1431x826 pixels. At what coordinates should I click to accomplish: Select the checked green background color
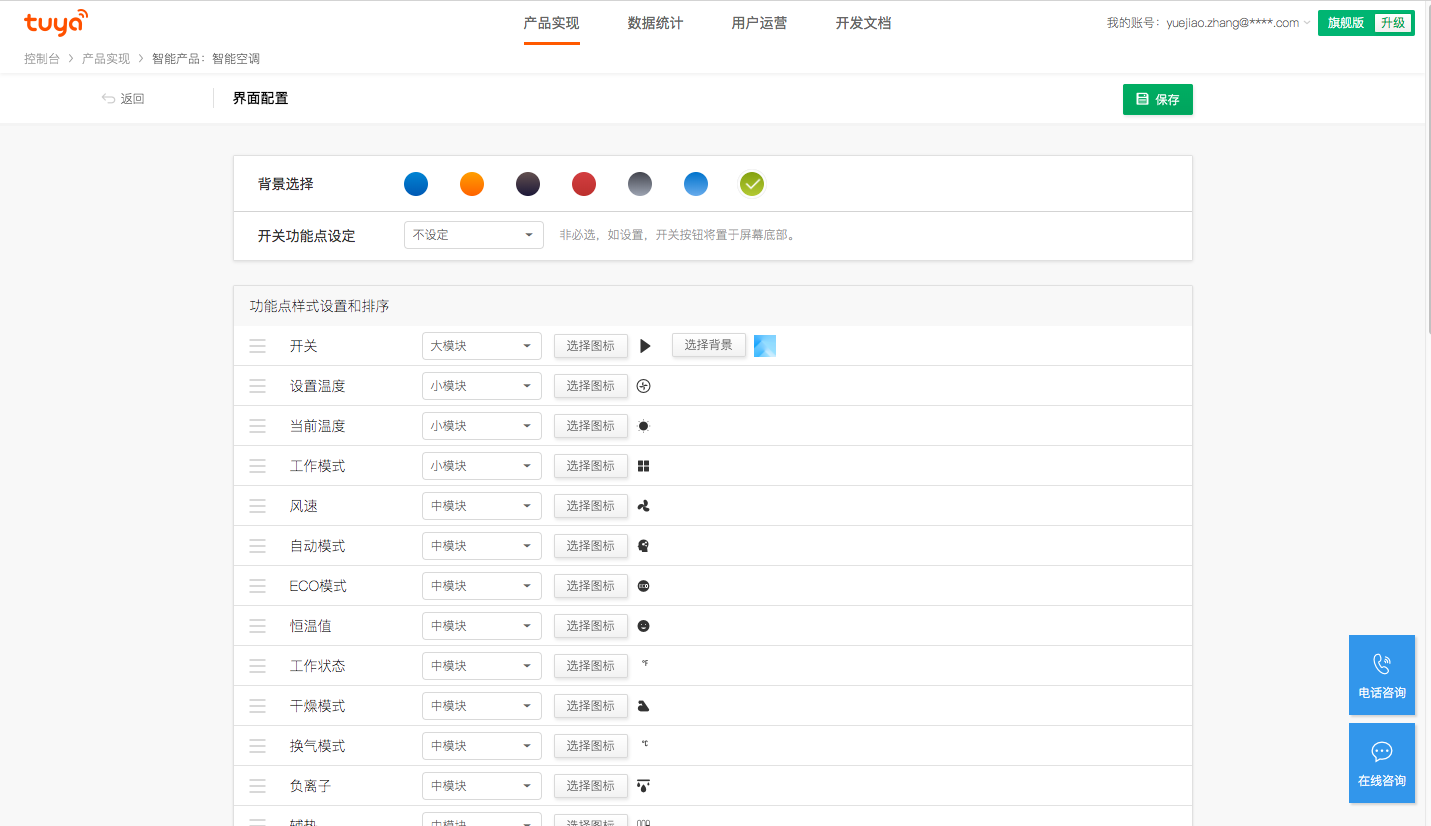click(x=752, y=184)
